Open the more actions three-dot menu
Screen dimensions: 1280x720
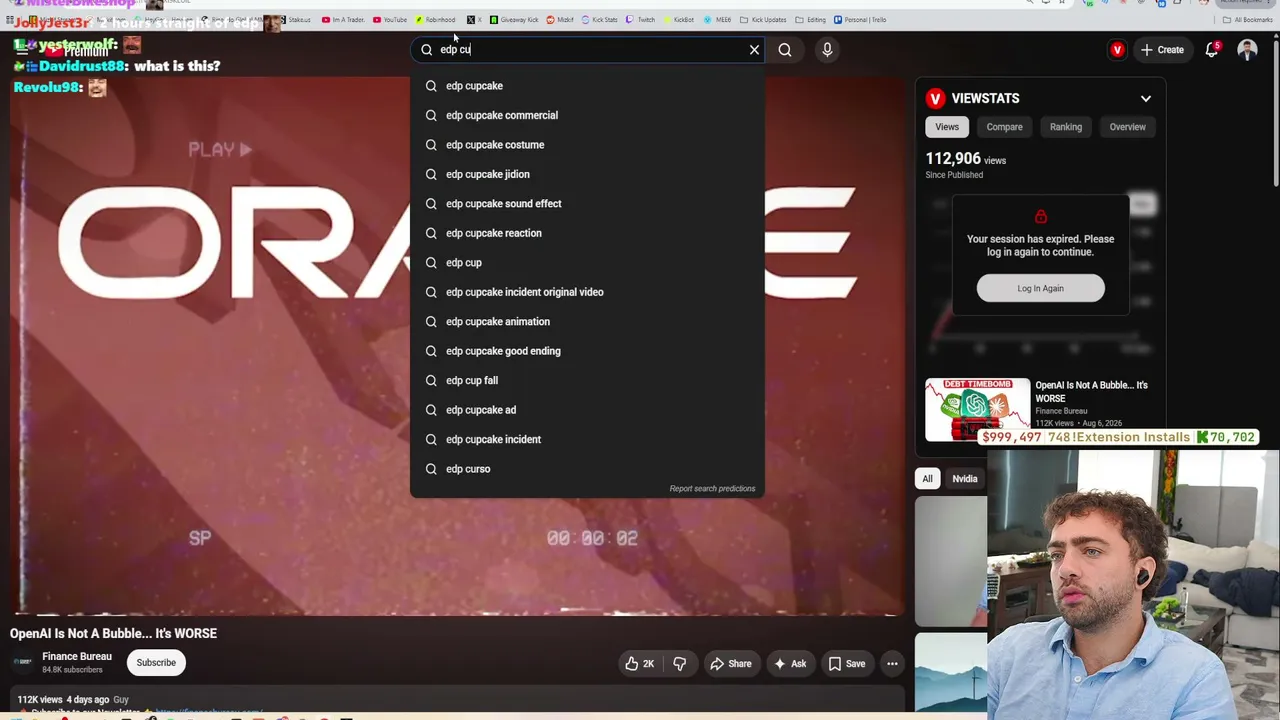(x=892, y=664)
